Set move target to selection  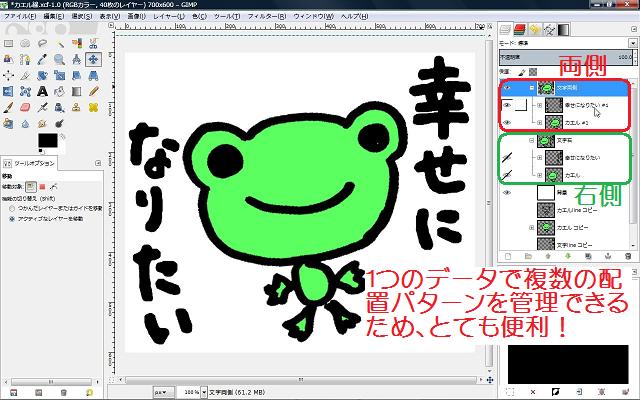42,187
